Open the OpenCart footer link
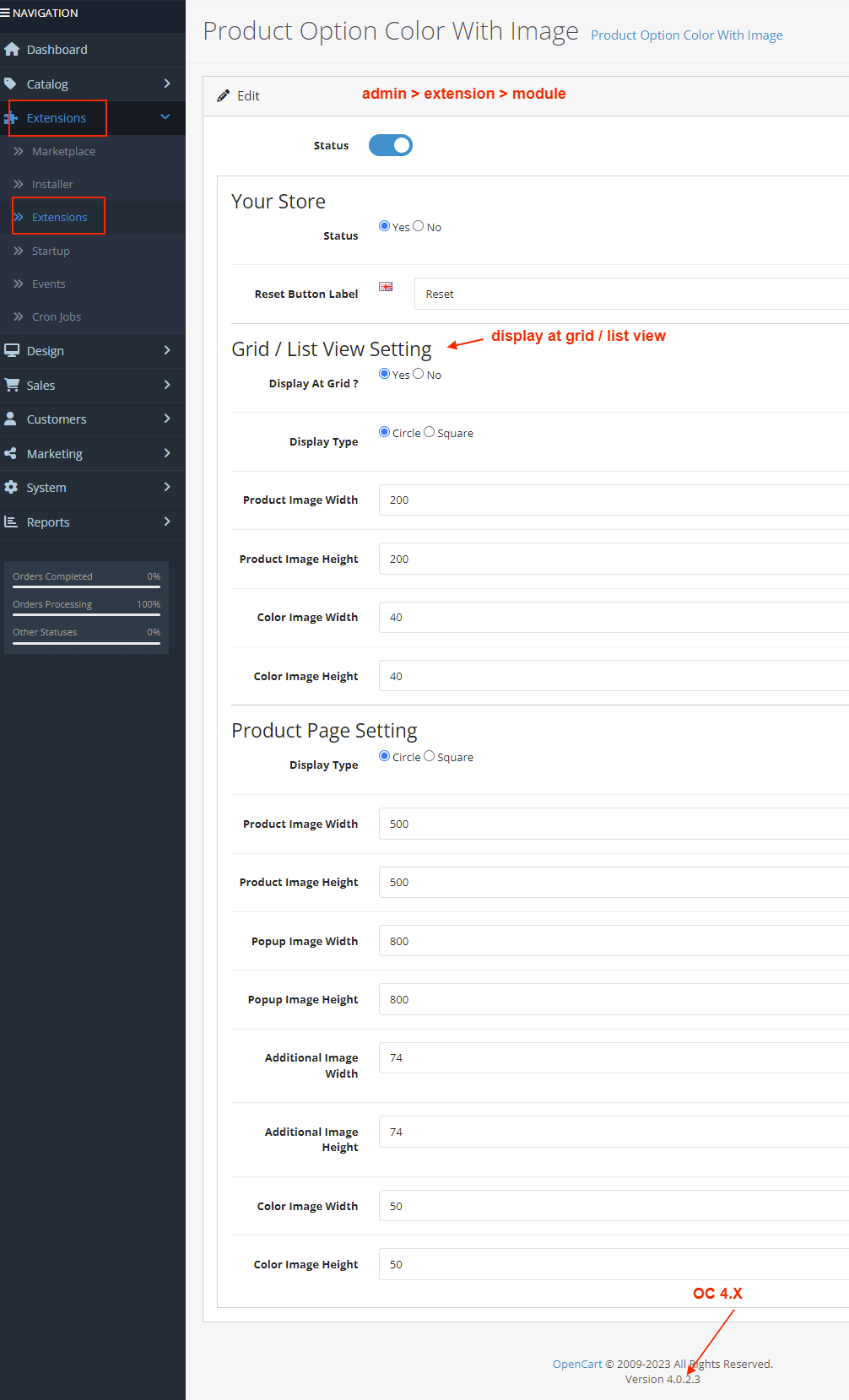Viewport: 849px width, 1400px height. point(577,1364)
